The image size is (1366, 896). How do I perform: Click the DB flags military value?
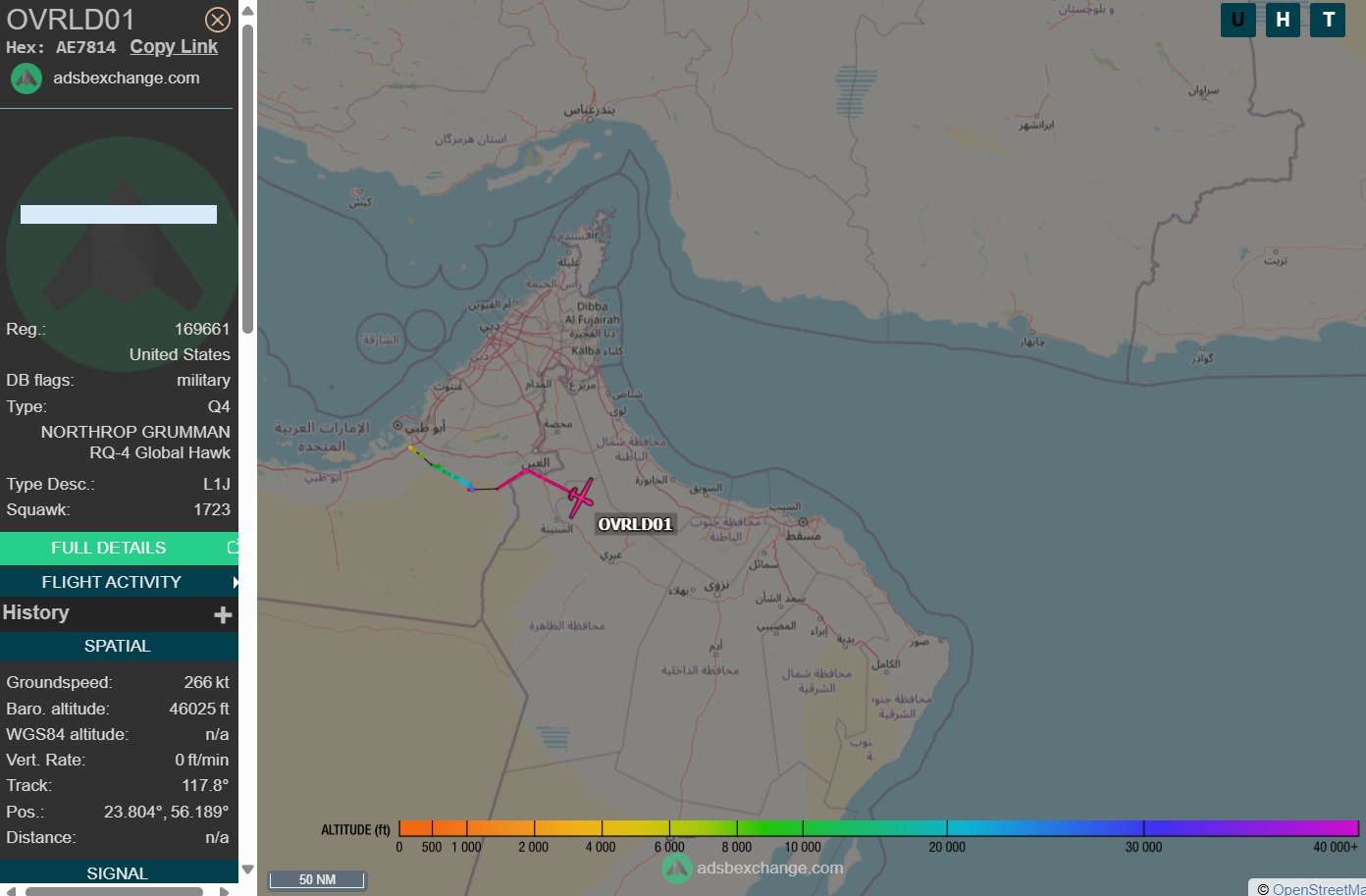(203, 380)
